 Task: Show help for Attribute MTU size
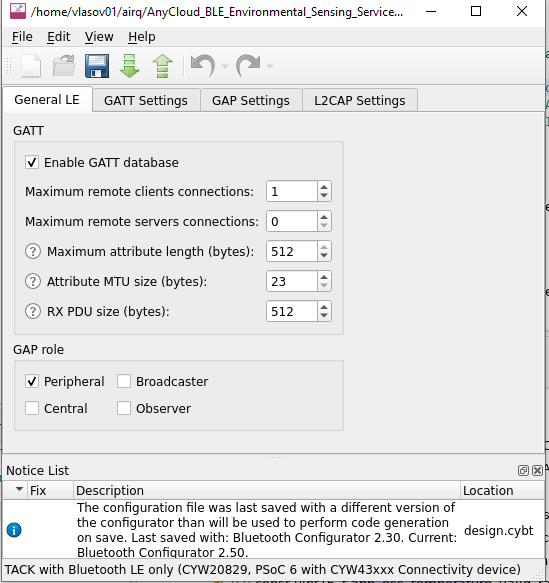pos(33,281)
